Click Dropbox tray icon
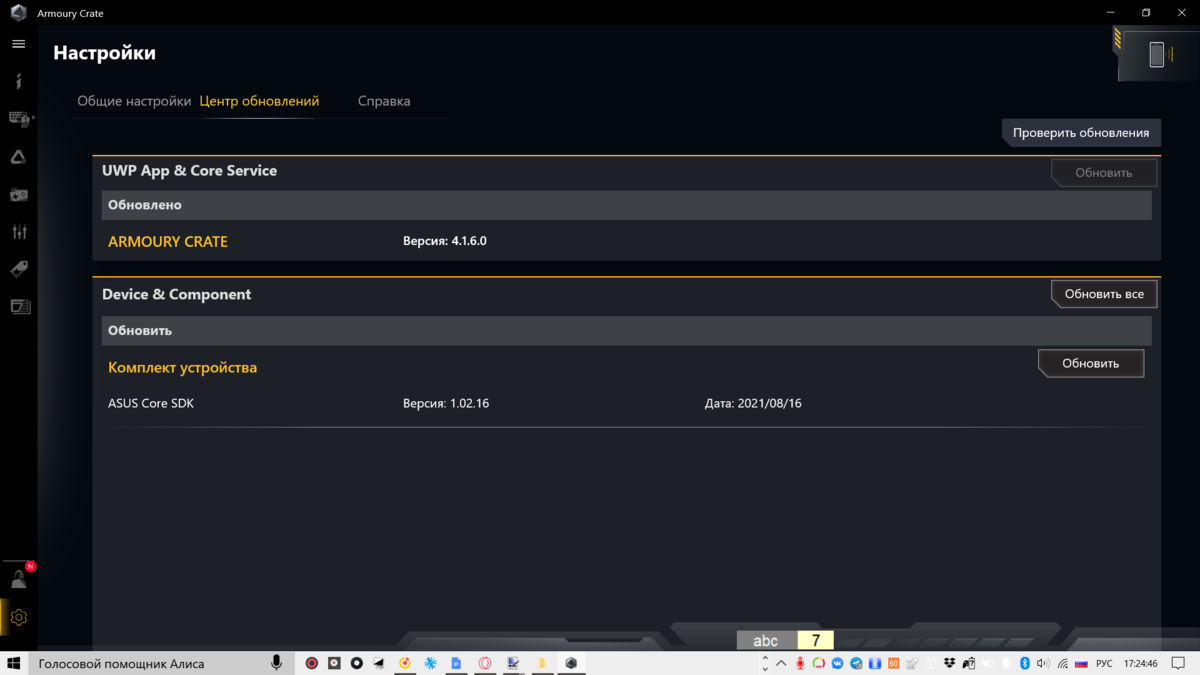This screenshot has height=675, width=1200. 949,663
